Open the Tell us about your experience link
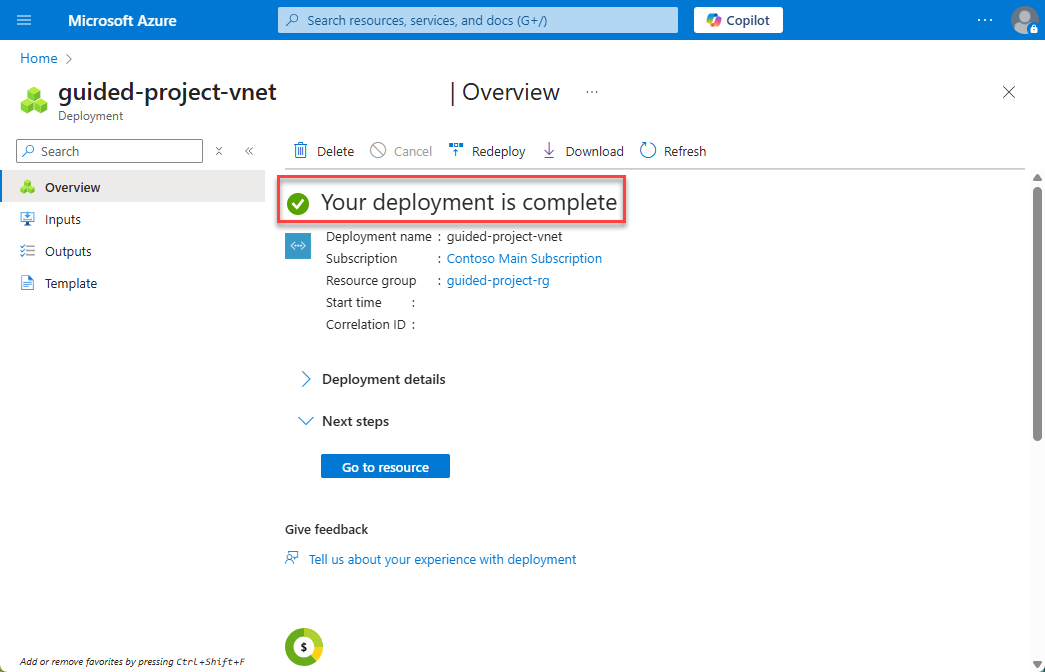Image resolution: width=1045 pixels, height=672 pixels. coord(443,559)
